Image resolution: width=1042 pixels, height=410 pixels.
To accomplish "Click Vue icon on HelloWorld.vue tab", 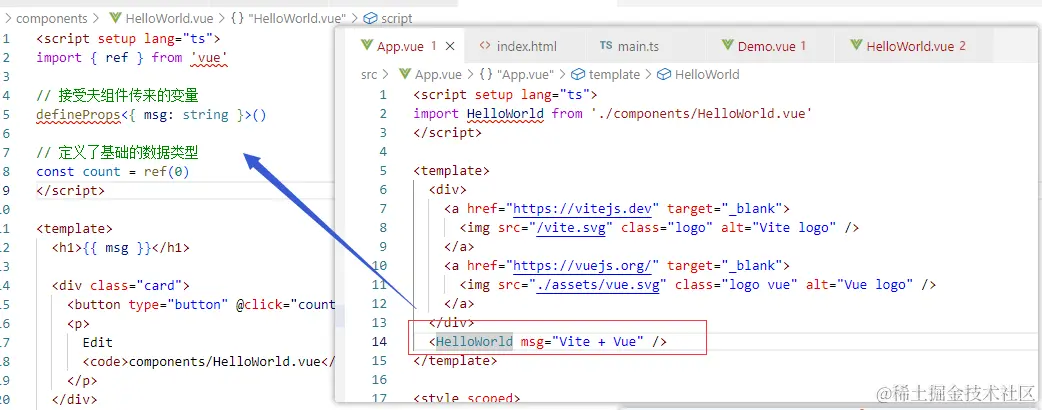I will tap(856, 45).
